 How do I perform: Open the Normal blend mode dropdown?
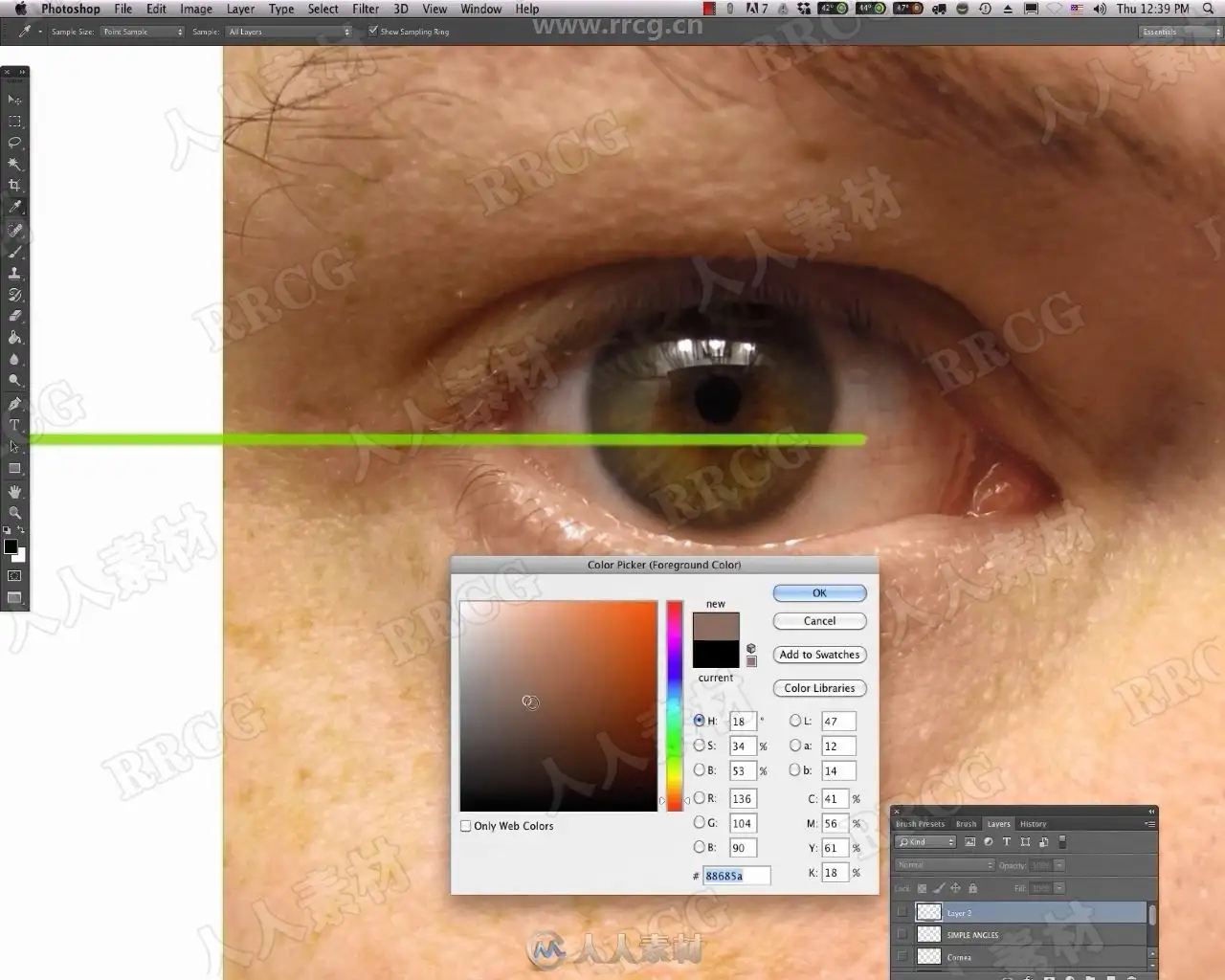point(945,865)
